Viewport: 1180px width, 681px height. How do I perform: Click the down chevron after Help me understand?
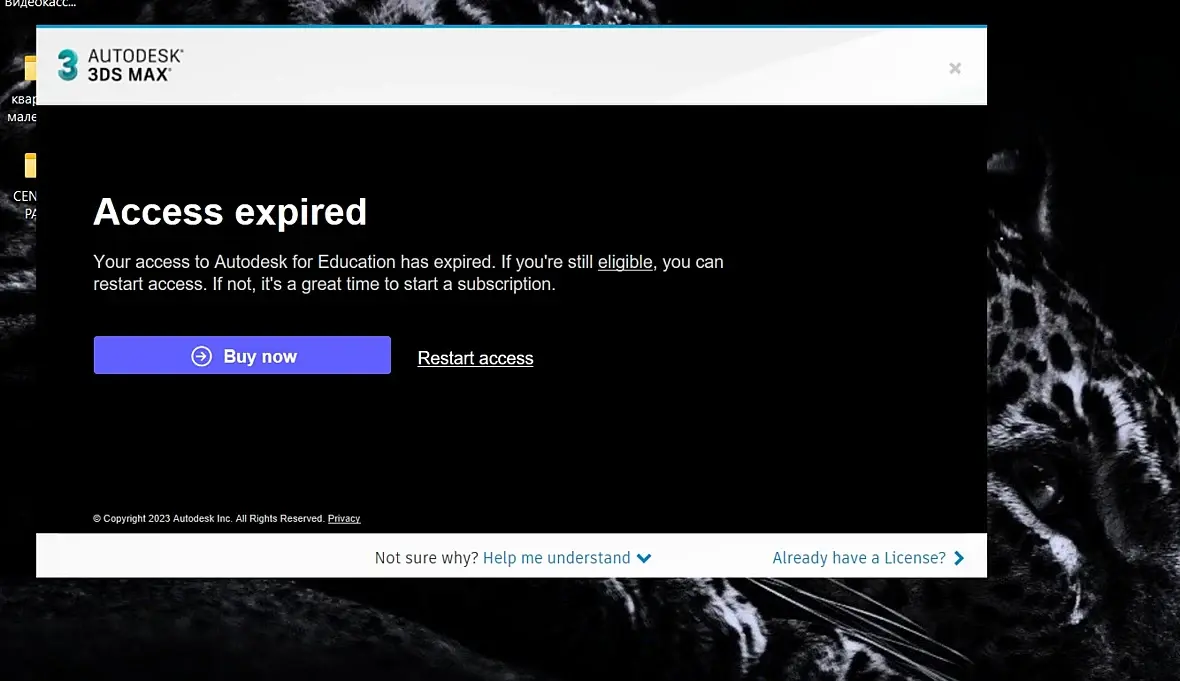pyautogui.click(x=644, y=558)
